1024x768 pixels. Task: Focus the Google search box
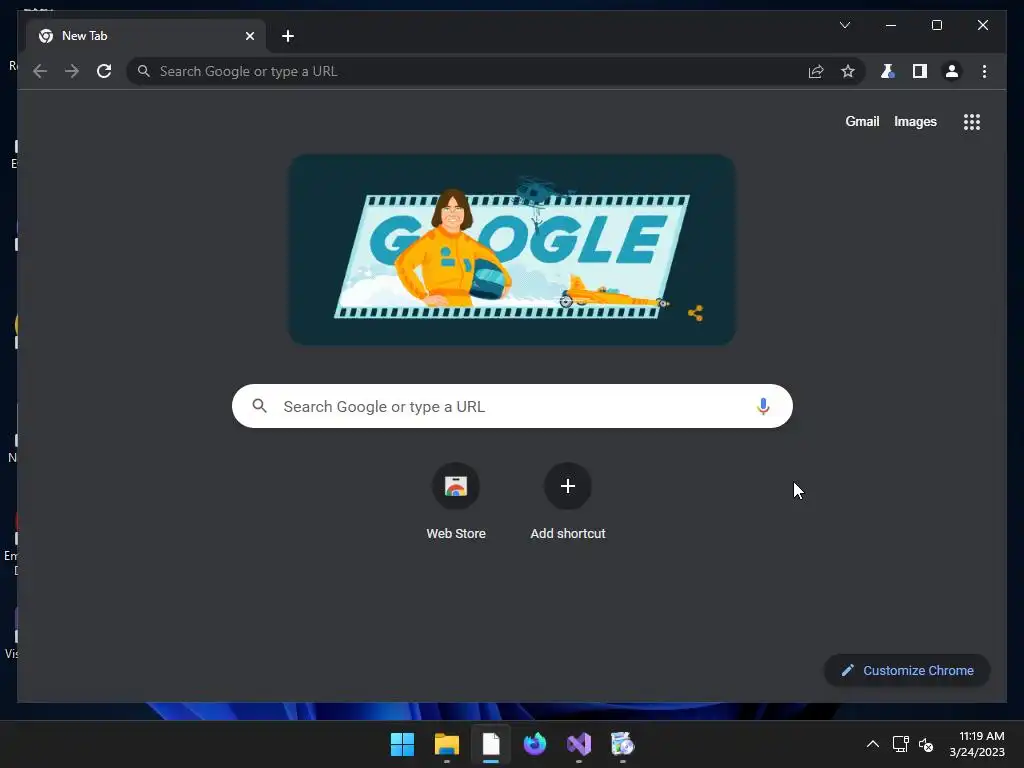pos(512,406)
